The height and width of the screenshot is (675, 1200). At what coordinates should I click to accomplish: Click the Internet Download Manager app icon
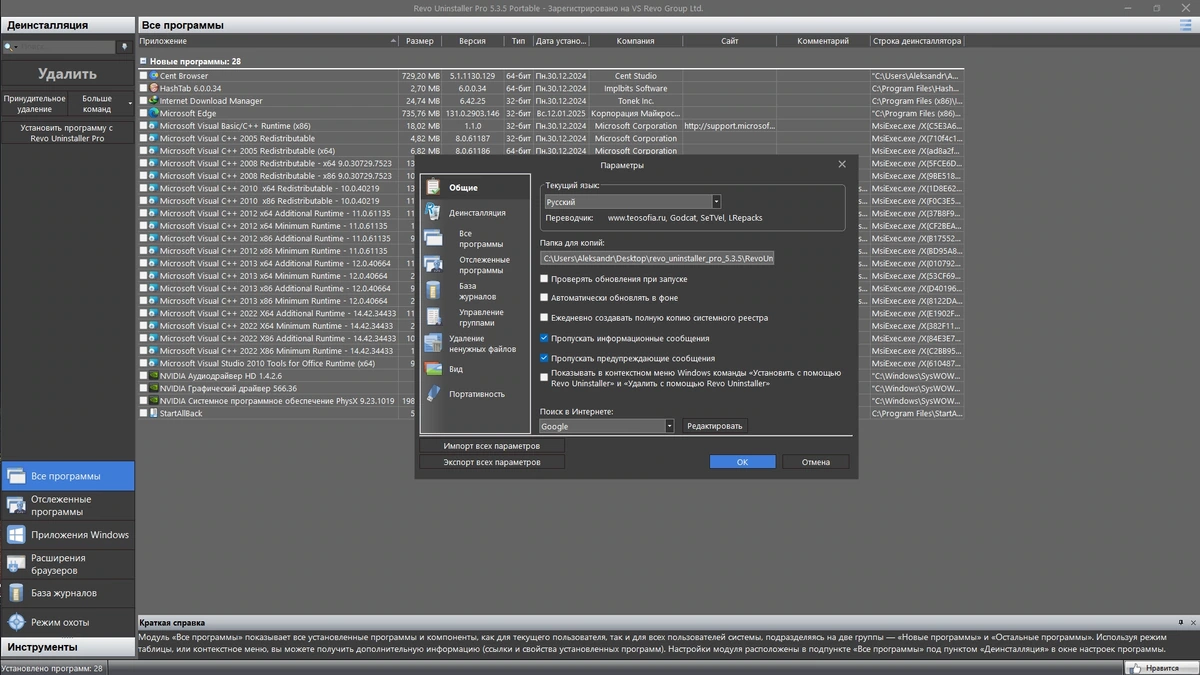[x=153, y=101]
